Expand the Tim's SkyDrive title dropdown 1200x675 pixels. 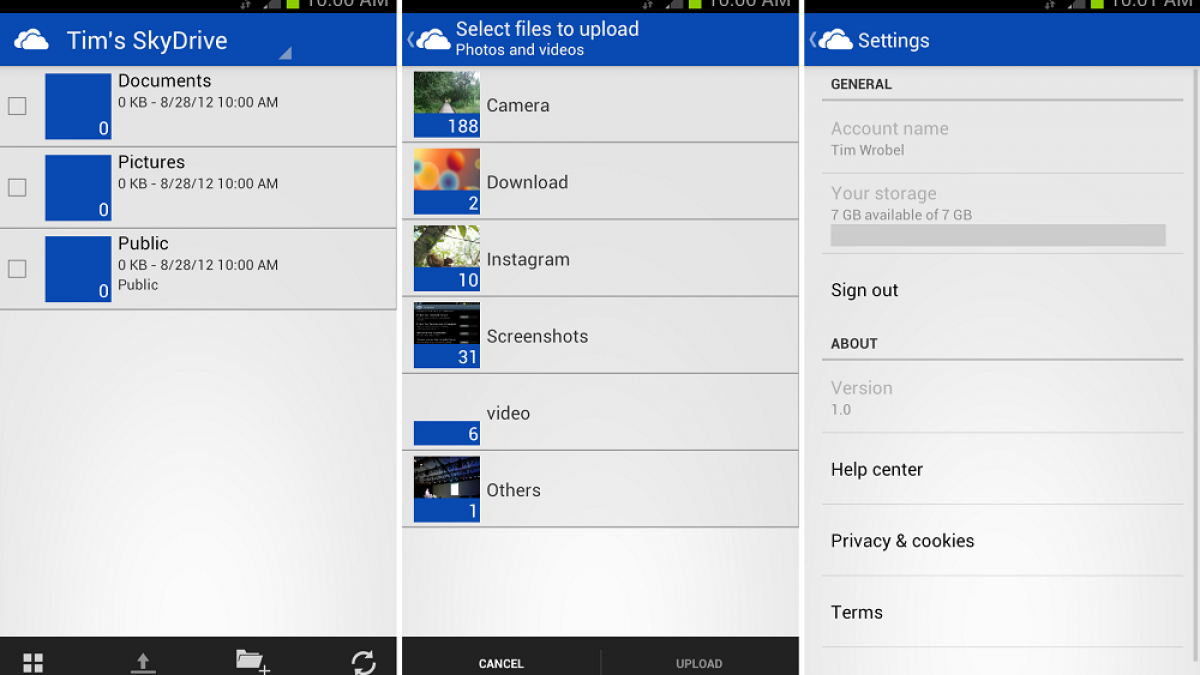(284, 53)
